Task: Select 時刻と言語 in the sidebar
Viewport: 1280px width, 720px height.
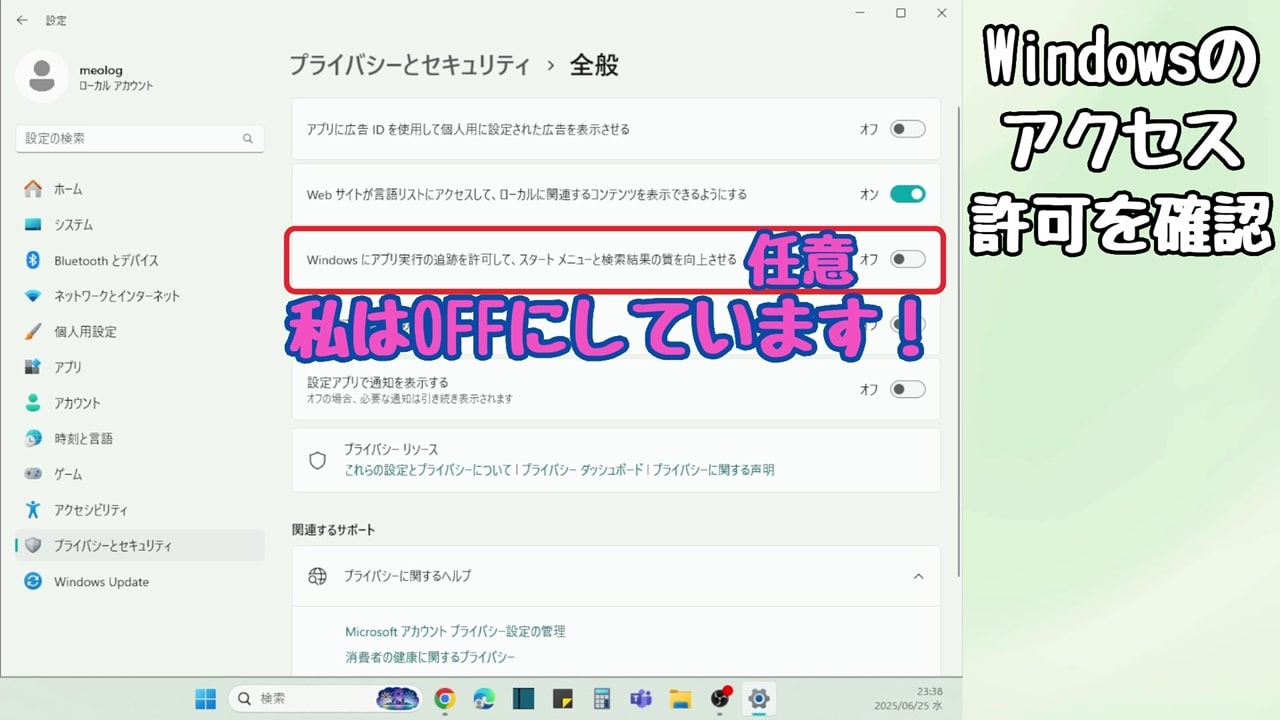Action: click(140, 439)
